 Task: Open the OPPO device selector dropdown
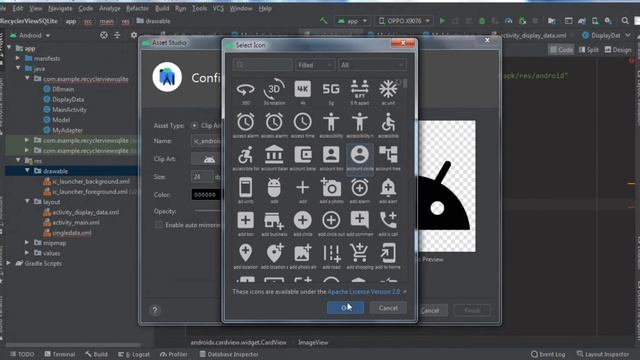(x=404, y=21)
